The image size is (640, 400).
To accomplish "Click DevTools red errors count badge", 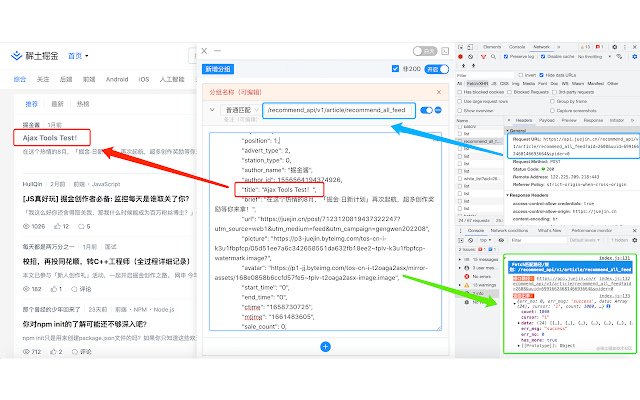I will (x=599, y=47).
